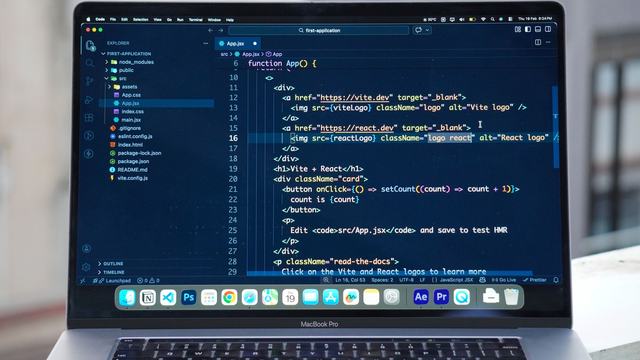Image resolution: width=640 pixels, height=360 pixels.
Task: Open After Effects from the Dock
Action: point(421,297)
